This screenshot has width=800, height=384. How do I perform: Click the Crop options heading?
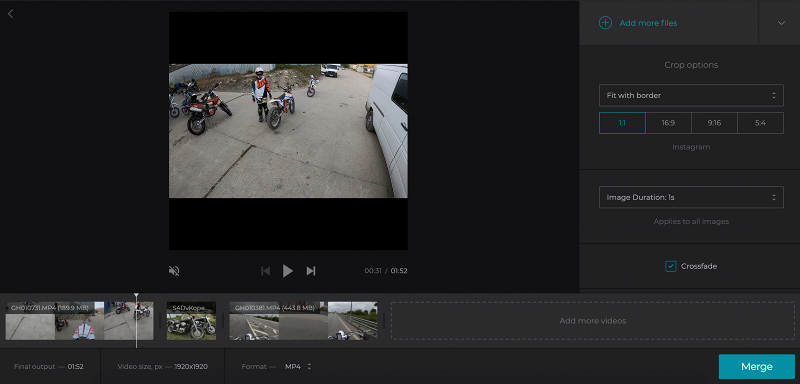tap(691, 65)
